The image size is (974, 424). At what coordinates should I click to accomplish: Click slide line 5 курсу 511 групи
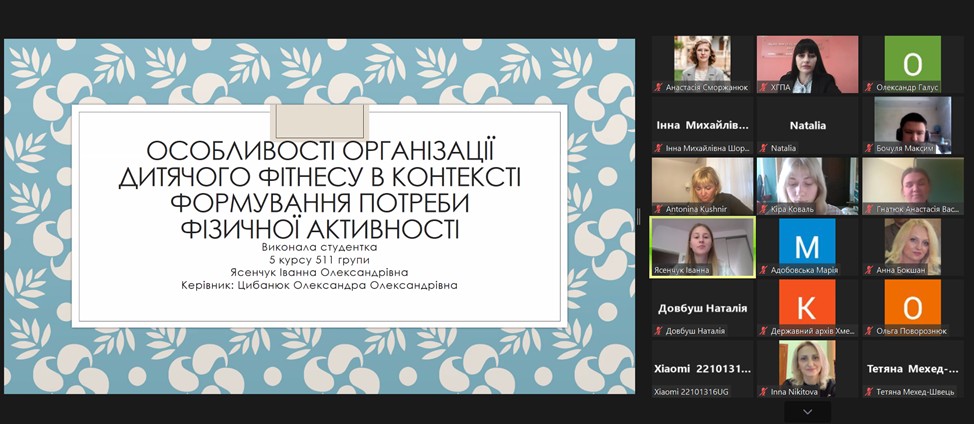click(319, 259)
